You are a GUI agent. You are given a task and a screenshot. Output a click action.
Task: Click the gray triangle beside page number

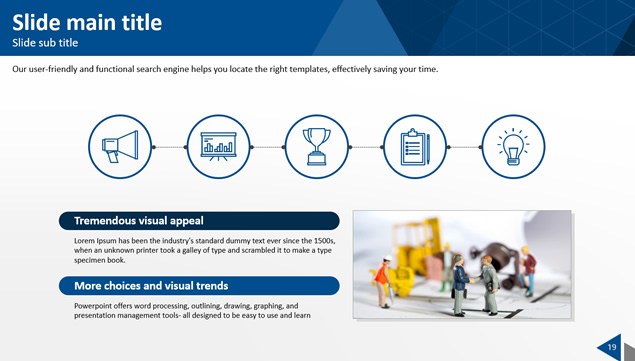click(630, 352)
